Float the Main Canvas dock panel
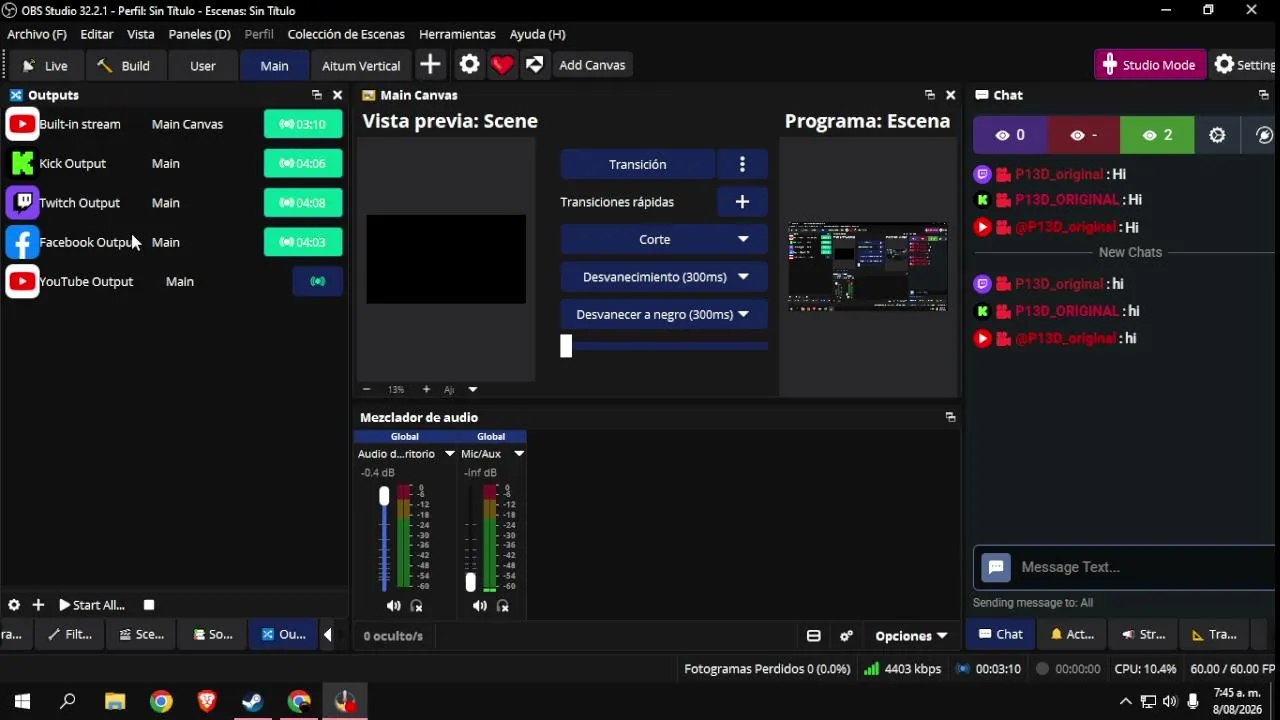The height and width of the screenshot is (720, 1280). click(x=930, y=95)
